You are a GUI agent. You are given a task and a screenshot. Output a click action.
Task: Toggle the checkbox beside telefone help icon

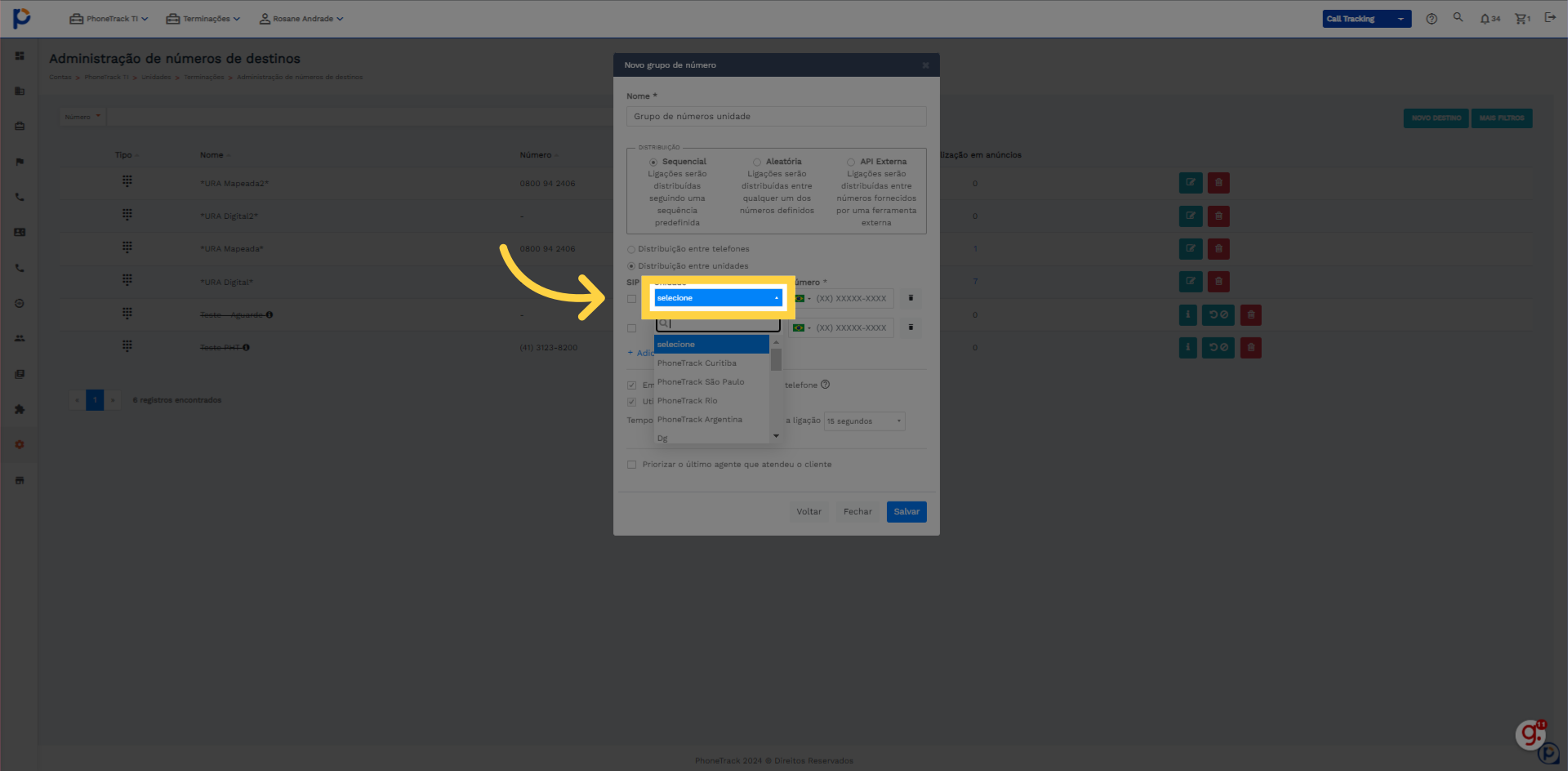pos(631,385)
